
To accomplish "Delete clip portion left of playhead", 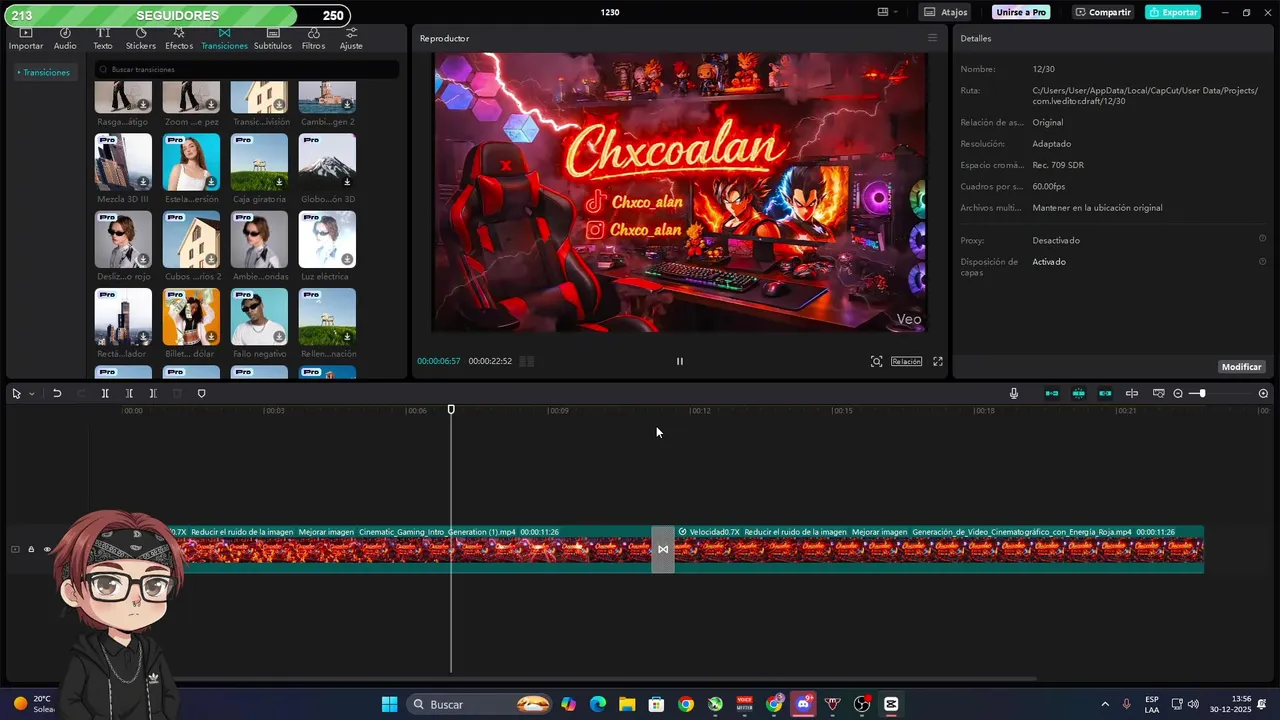I will 129,393.
